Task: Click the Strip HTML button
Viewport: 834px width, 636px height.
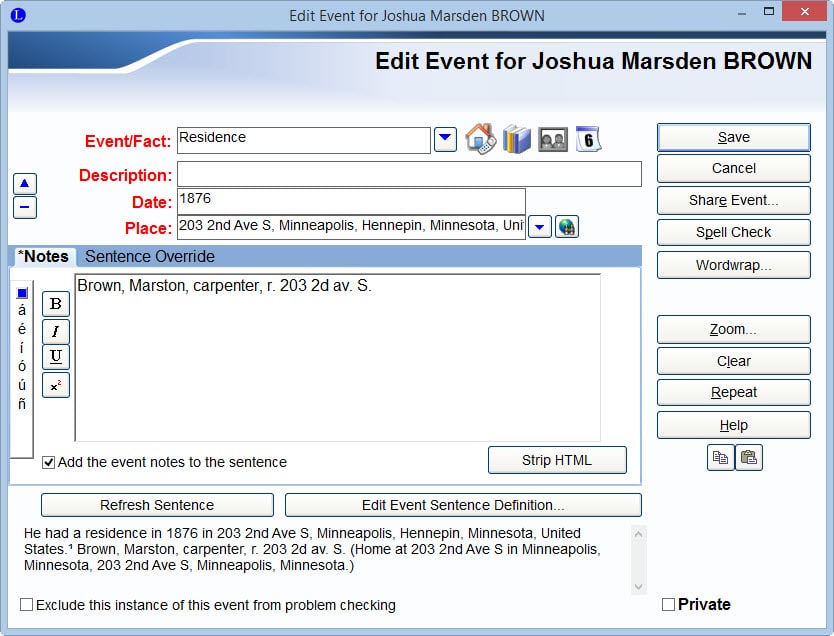Action: click(x=557, y=460)
